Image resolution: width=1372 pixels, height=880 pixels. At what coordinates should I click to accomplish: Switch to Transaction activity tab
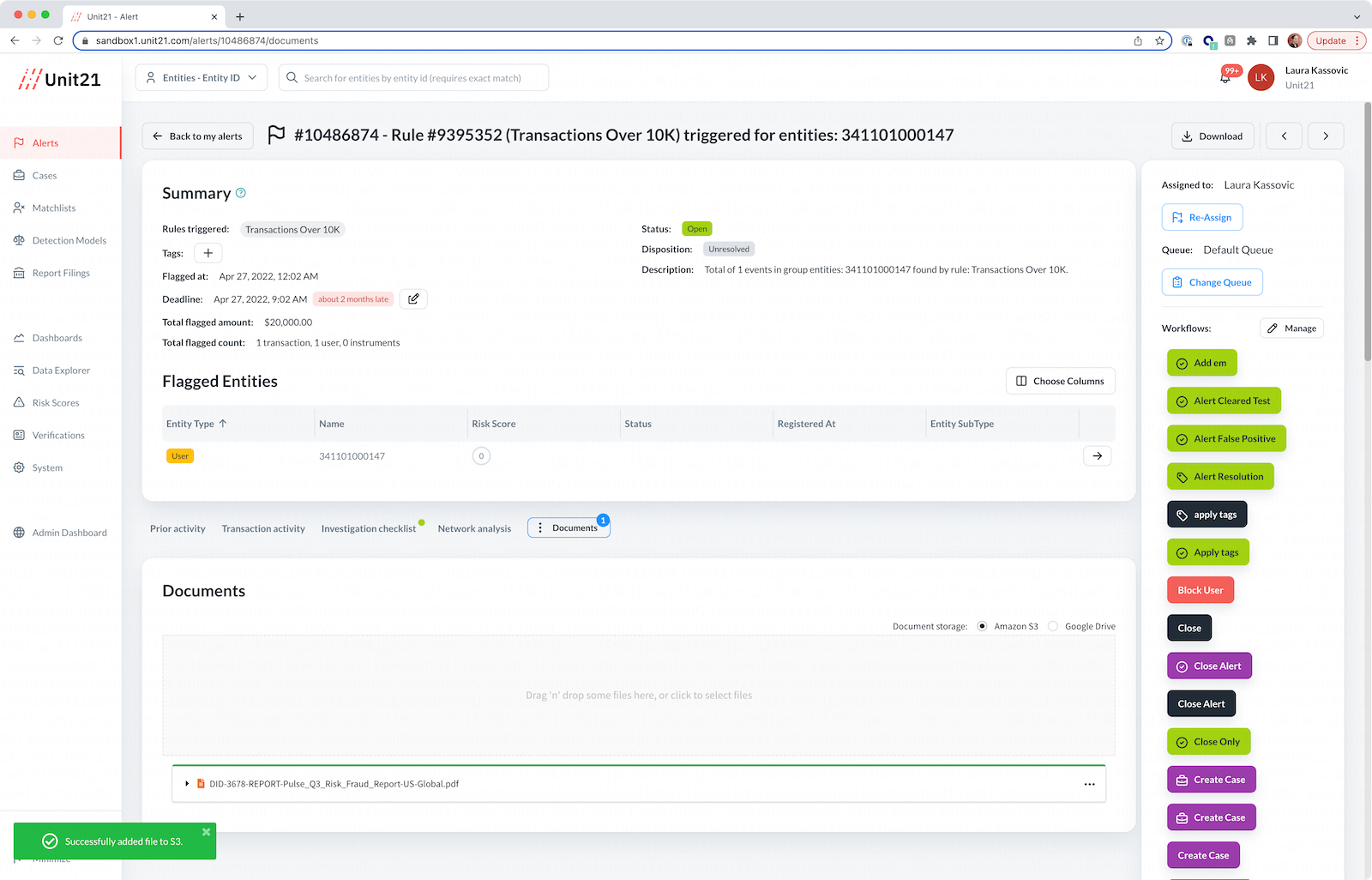coord(263,528)
